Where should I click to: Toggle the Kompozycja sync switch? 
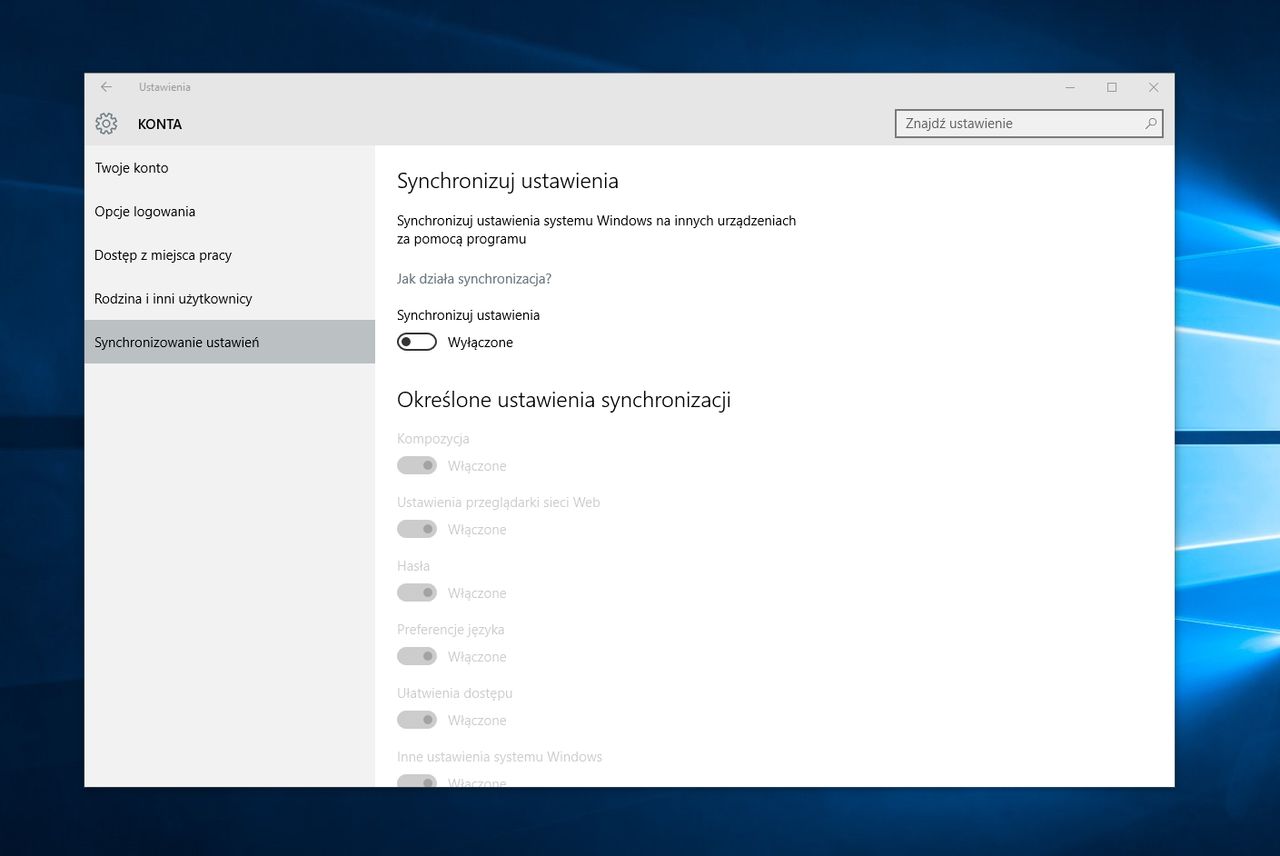[x=417, y=465]
